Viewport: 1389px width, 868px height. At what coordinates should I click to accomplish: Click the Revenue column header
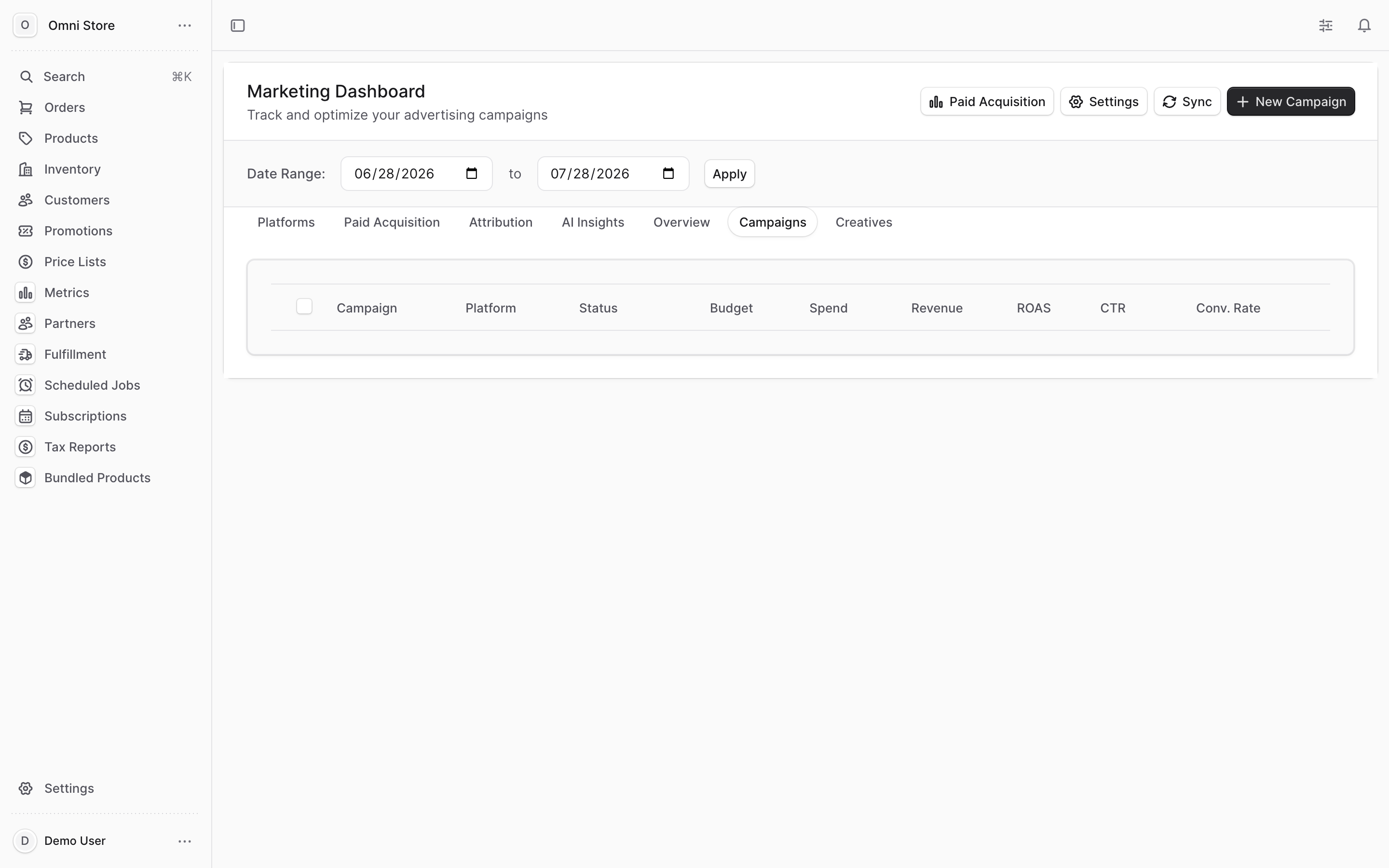pyautogui.click(x=937, y=308)
